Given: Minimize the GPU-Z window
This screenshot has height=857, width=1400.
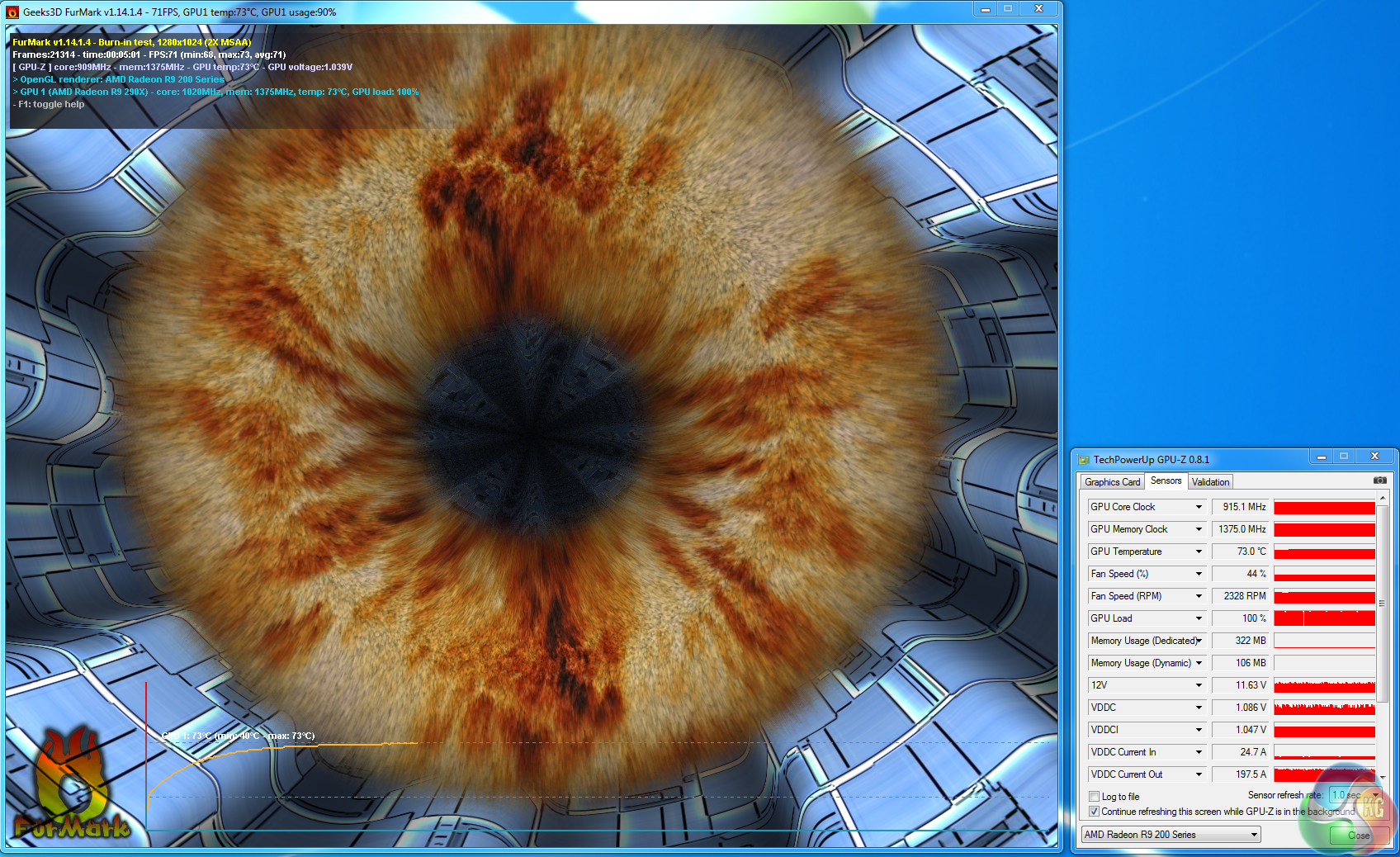Looking at the screenshot, I should (1321, 457).
